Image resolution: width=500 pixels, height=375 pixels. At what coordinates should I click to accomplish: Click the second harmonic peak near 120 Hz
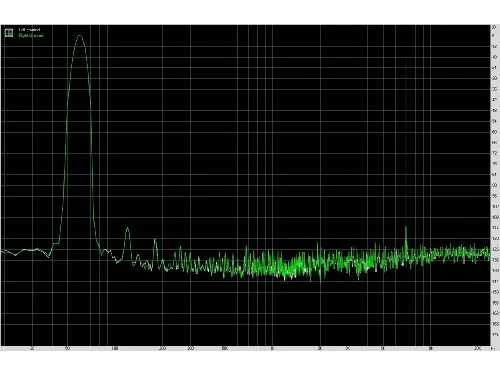(127, 229)
